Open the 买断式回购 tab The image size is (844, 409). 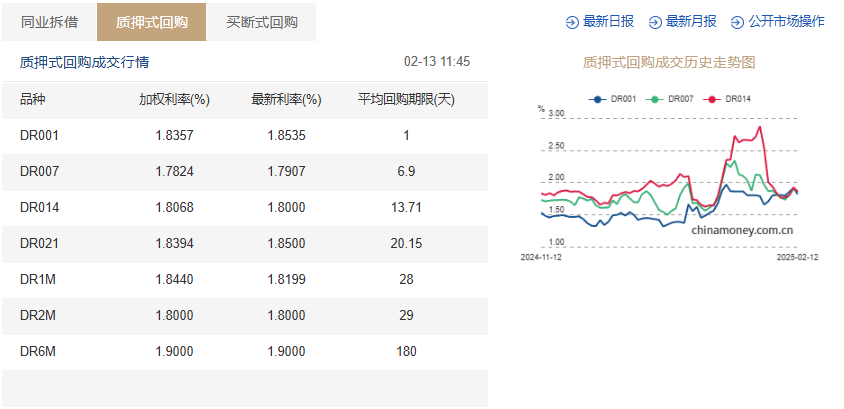click(261, 21)
